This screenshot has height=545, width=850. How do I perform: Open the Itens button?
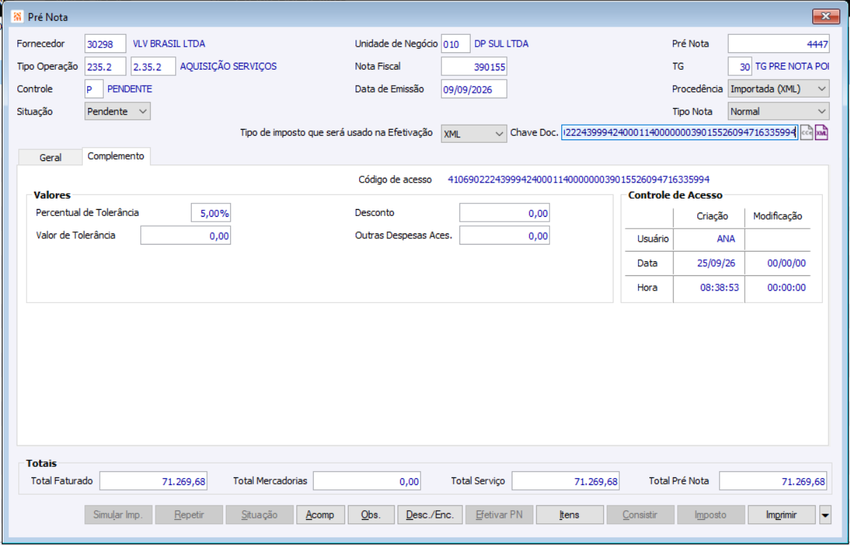tap(569, 515)
